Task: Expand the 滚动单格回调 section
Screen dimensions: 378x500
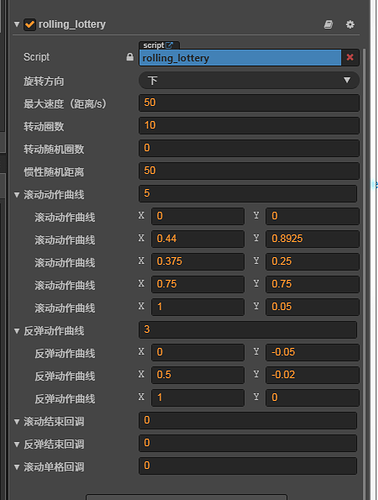Action: [17, 467]
